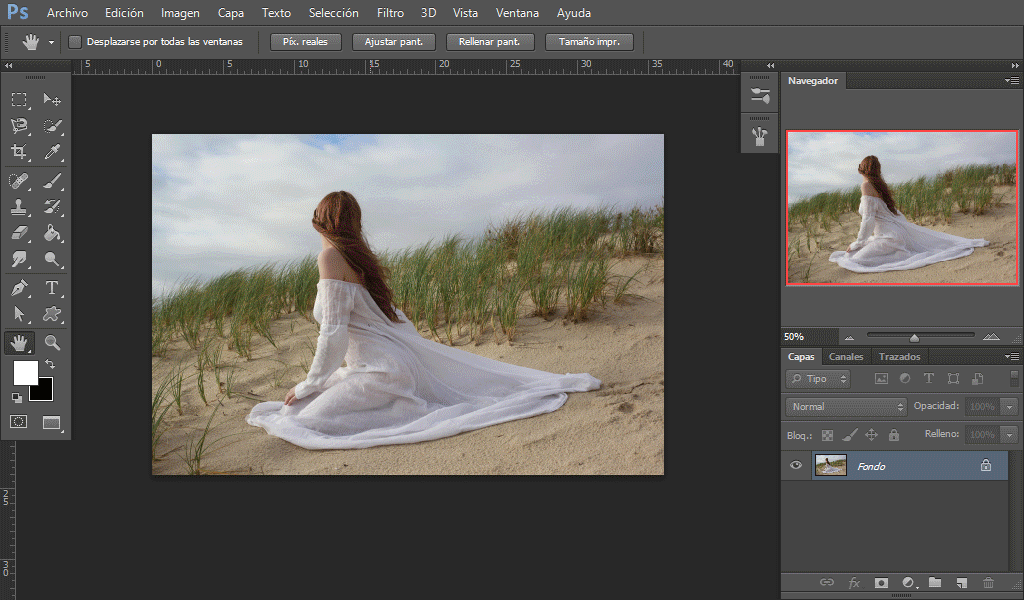
Task: Open the Filtro menu
Action: [390, 13]
